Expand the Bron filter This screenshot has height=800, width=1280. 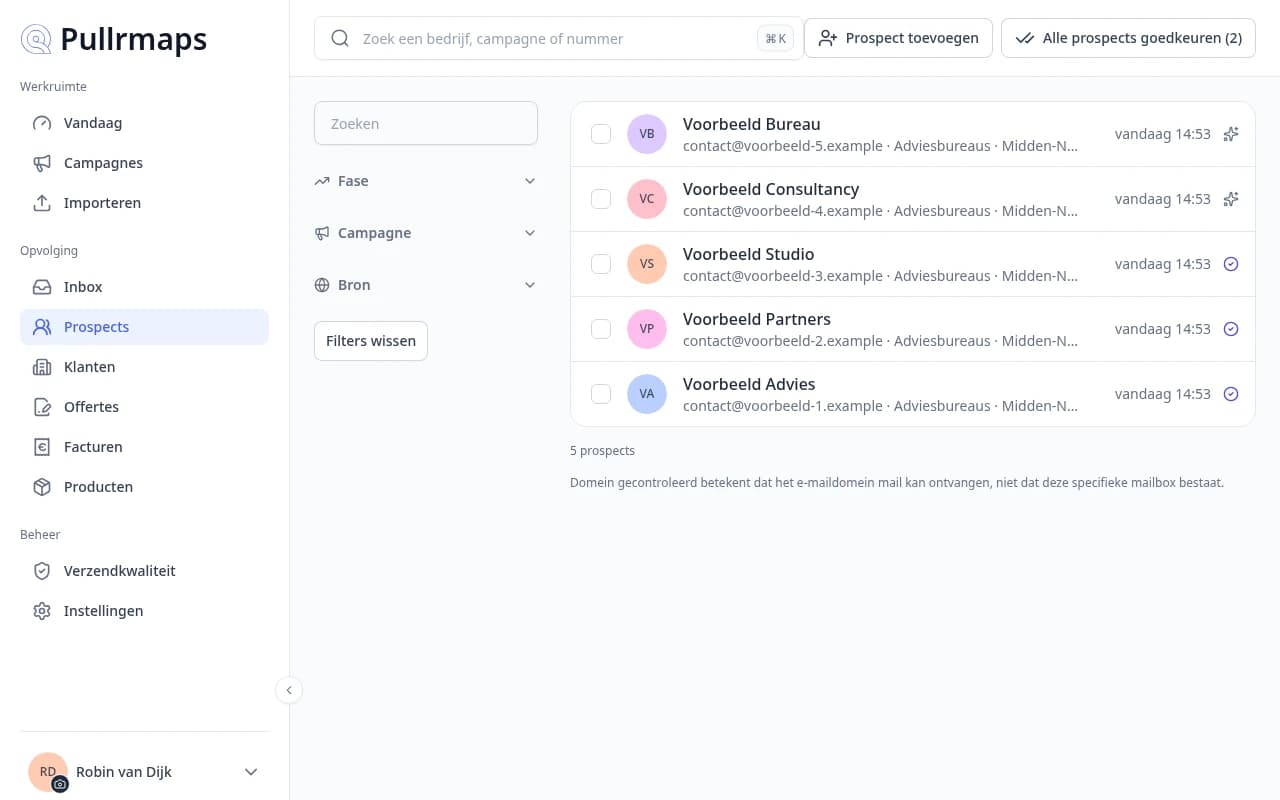tap(426, 285)
